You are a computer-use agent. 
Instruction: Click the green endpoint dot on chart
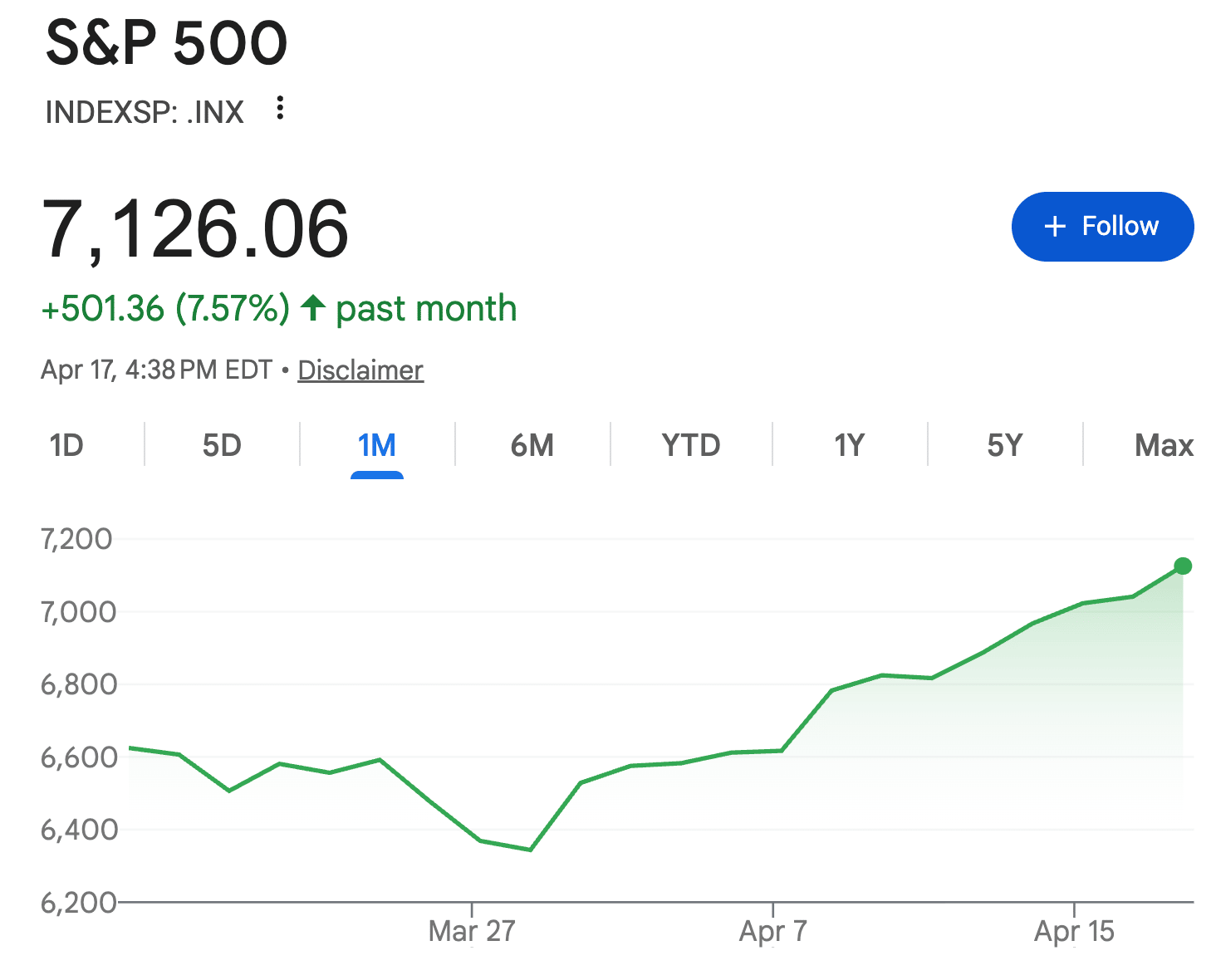(x=1183, y=566)
